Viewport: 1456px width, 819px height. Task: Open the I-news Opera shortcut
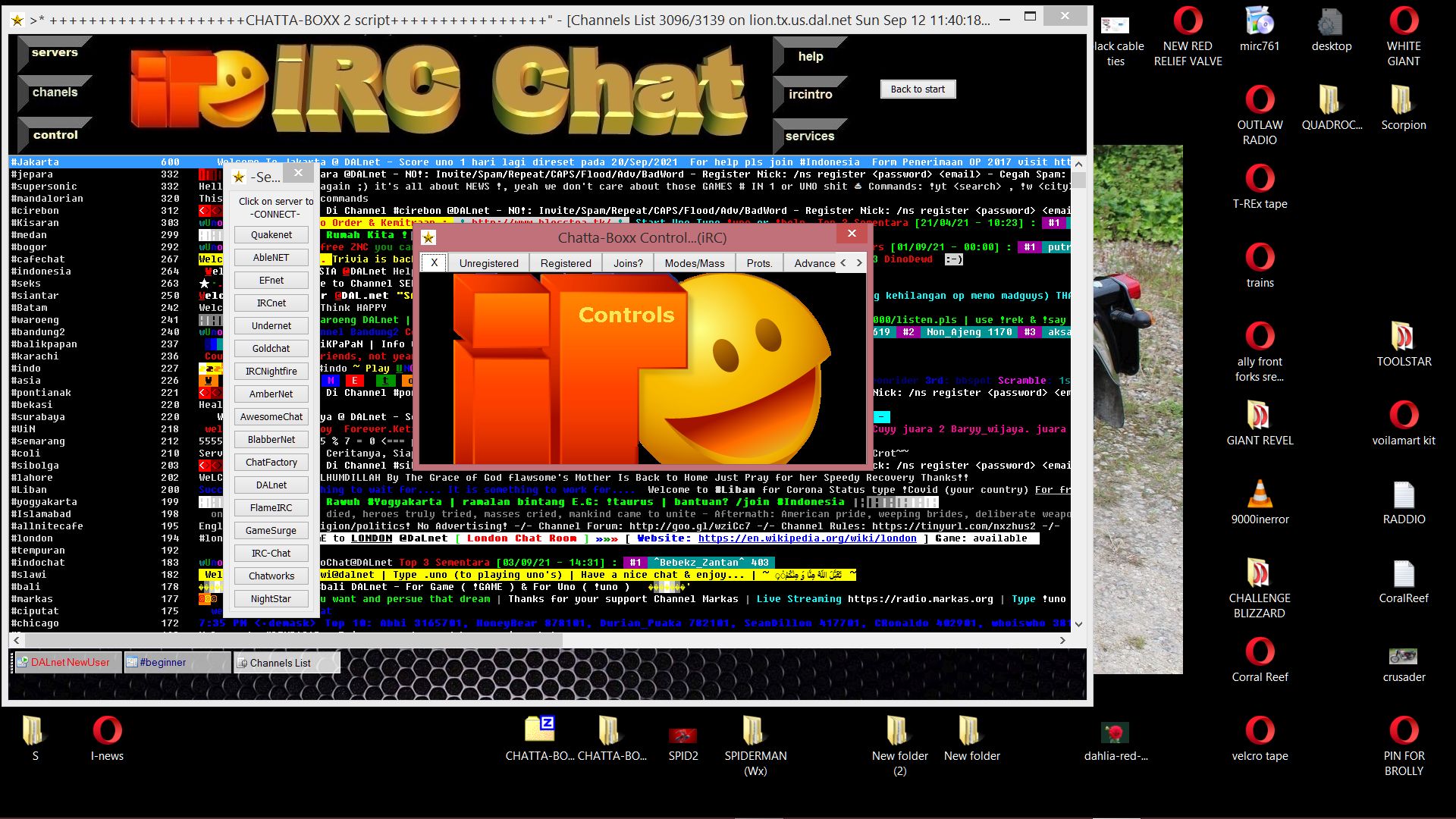pos(107,740)
